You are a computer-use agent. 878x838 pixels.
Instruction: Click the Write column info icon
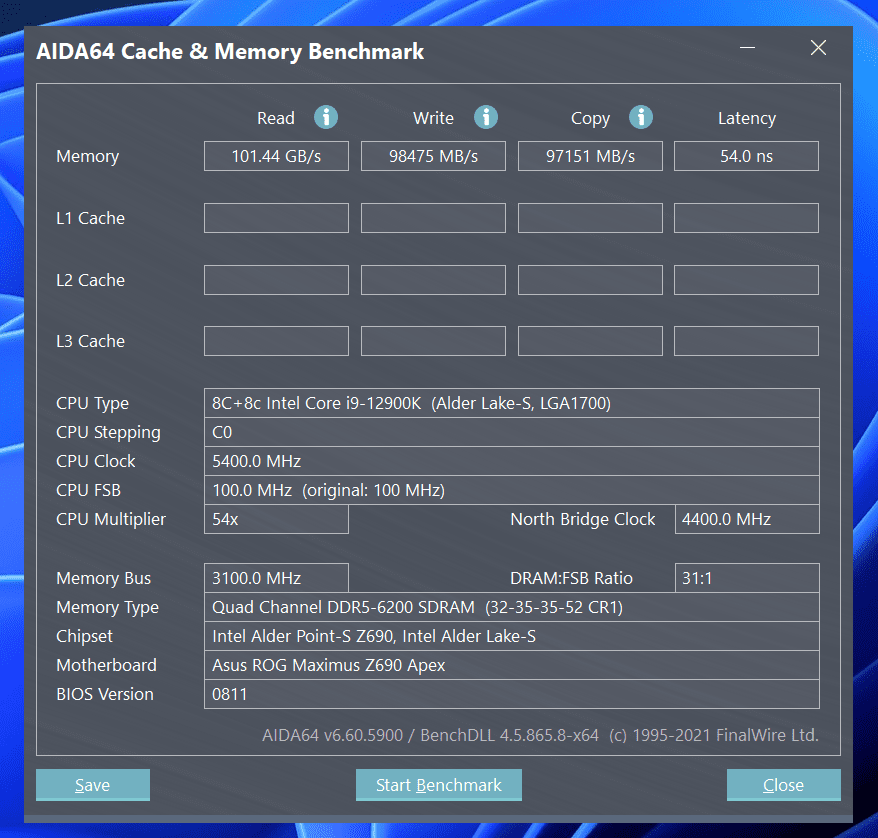tap(486, 118)
